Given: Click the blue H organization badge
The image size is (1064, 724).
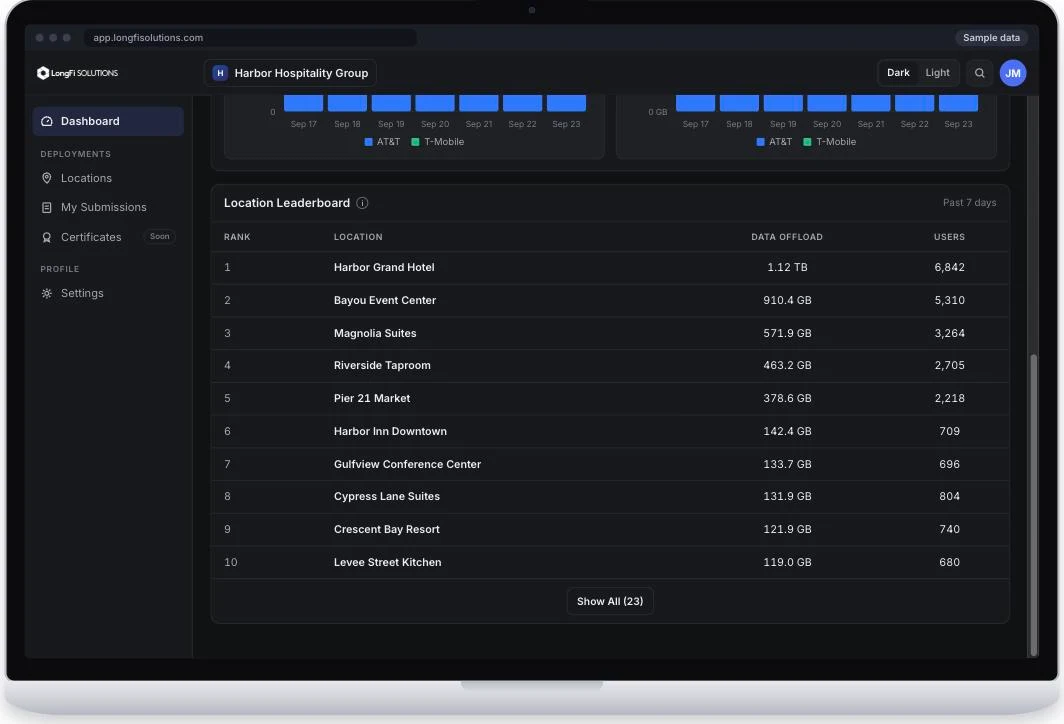Looking at the screenshot, I should pyautogui.click(x=220, y=73).
